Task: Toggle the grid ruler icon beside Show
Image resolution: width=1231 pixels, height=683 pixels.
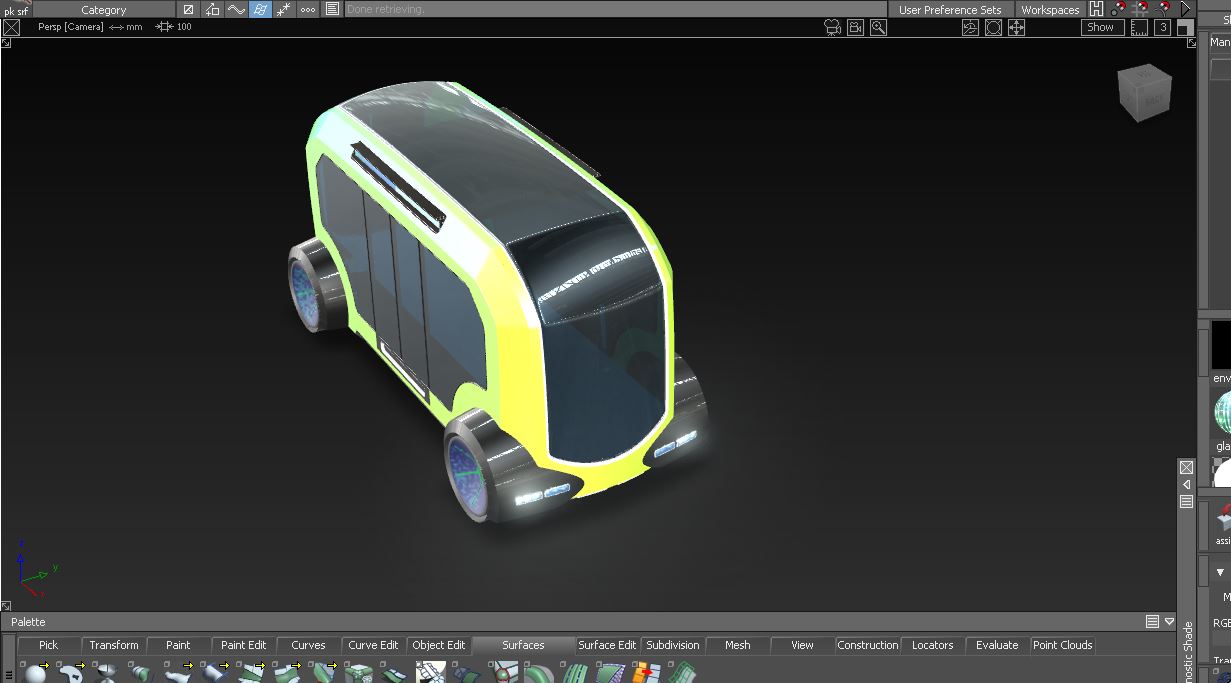Action: click(x=1139, y=28)
